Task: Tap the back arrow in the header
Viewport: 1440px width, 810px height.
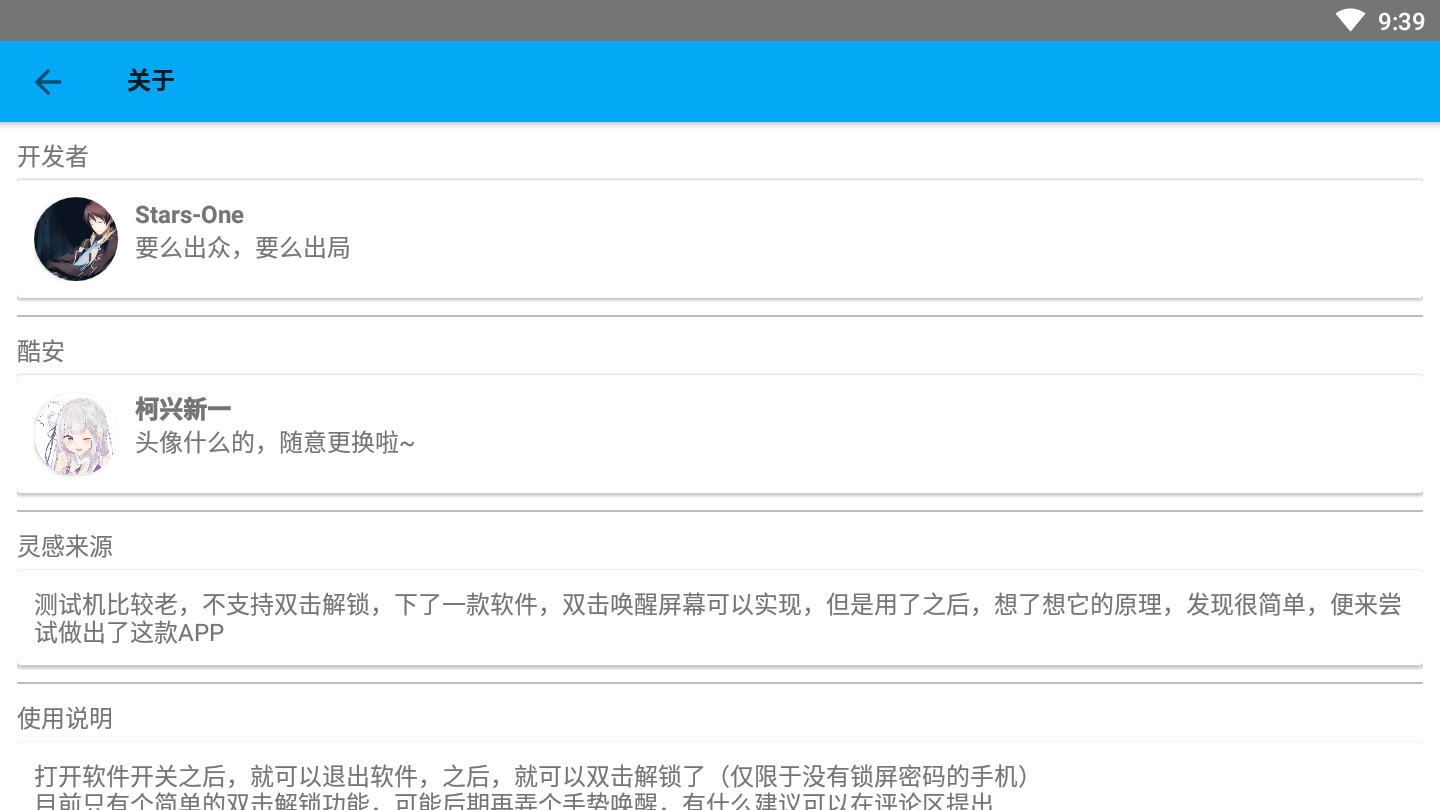Action: (x=48, y=81)
